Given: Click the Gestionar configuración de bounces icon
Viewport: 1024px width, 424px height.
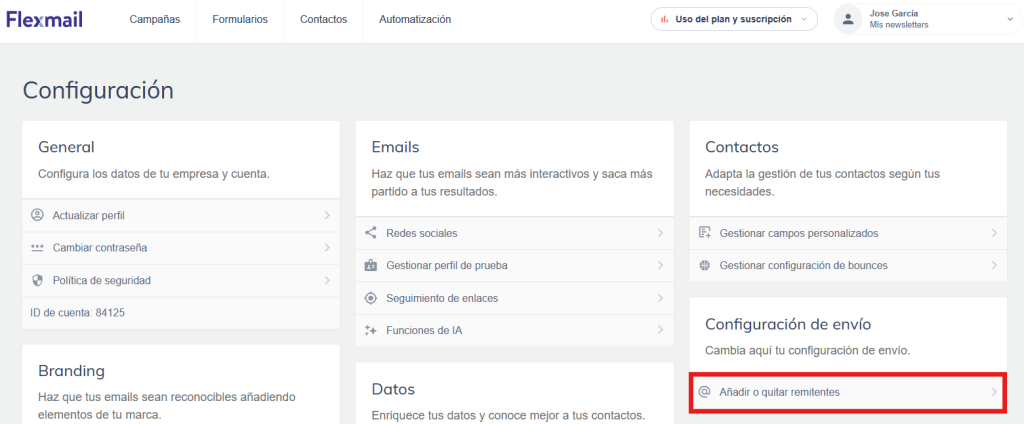Looking at the screenshot, I should [704, 265].
